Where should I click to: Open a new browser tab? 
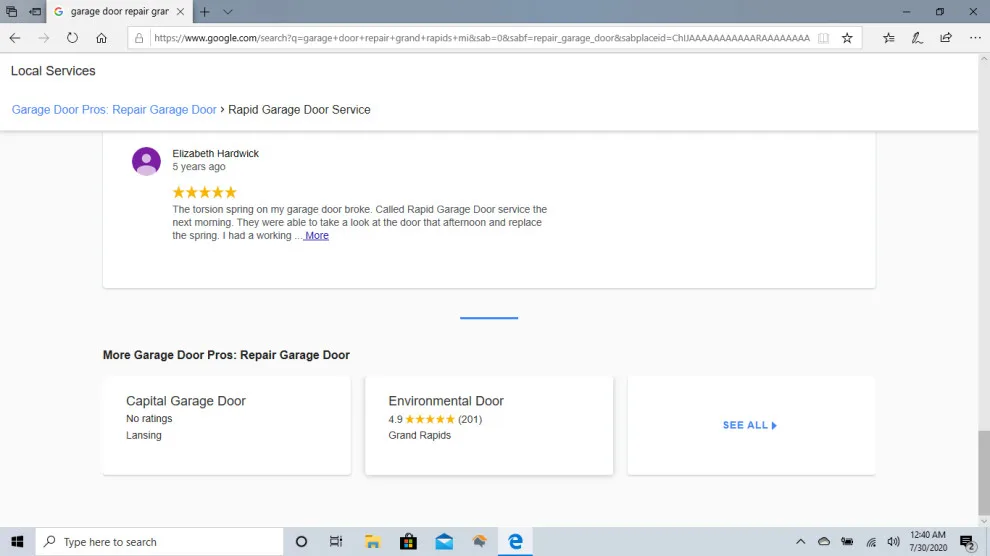pyautogui.click(x=205, y=11)
